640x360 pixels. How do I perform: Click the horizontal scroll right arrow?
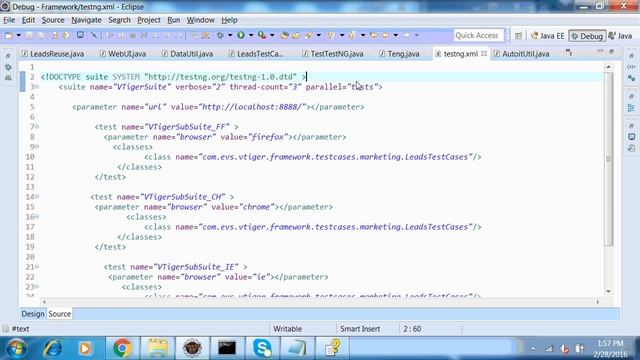[598, 302]
